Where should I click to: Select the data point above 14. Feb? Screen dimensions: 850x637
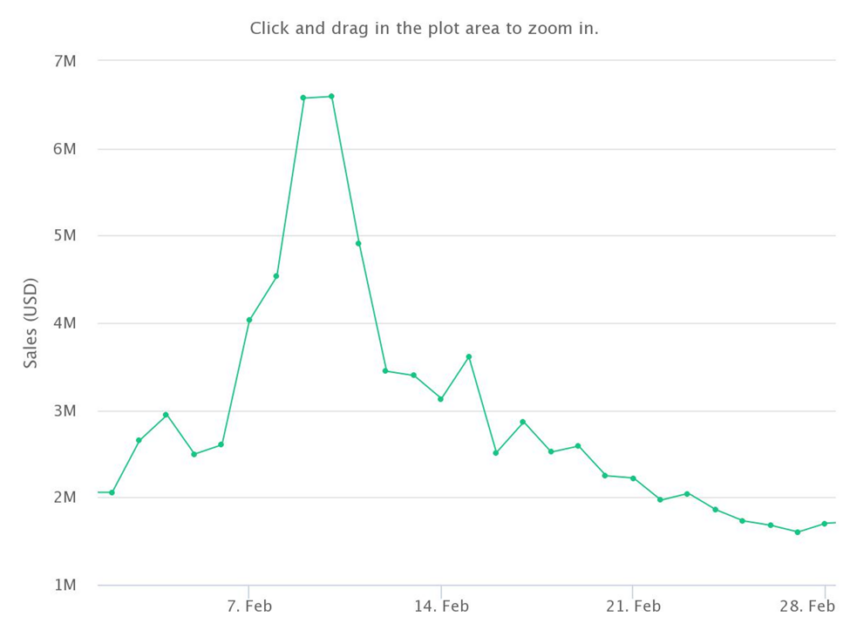[441, 399]
